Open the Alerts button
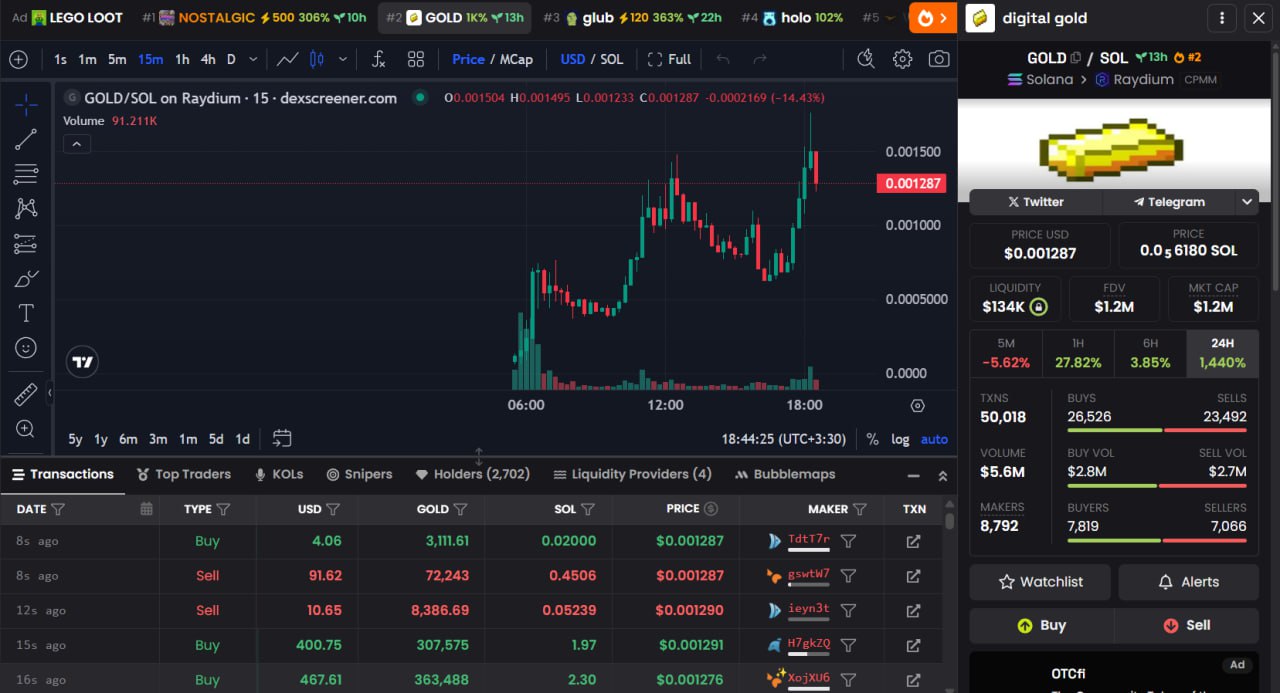This screenshot has width=1280, height=693. (1188, 582)
